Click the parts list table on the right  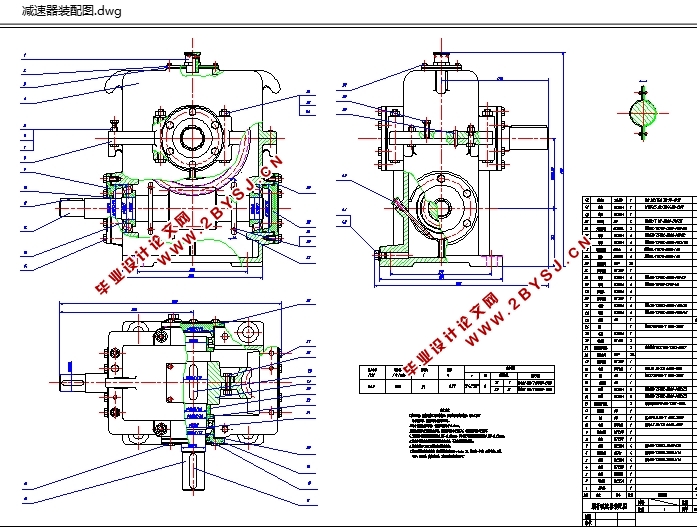coord(639,347)
